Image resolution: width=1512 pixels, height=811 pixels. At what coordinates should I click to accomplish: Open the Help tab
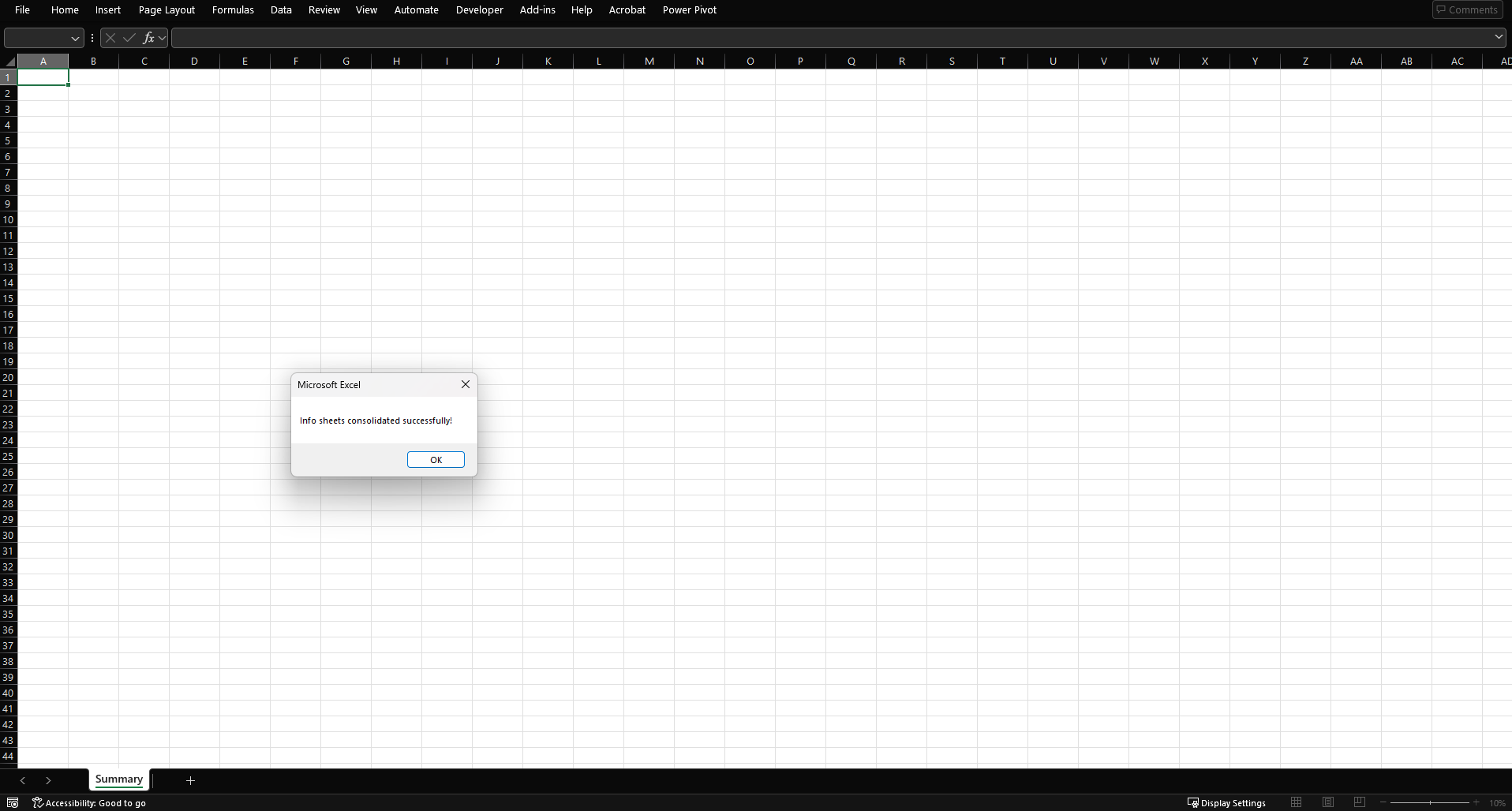click(x=582, y=9)
